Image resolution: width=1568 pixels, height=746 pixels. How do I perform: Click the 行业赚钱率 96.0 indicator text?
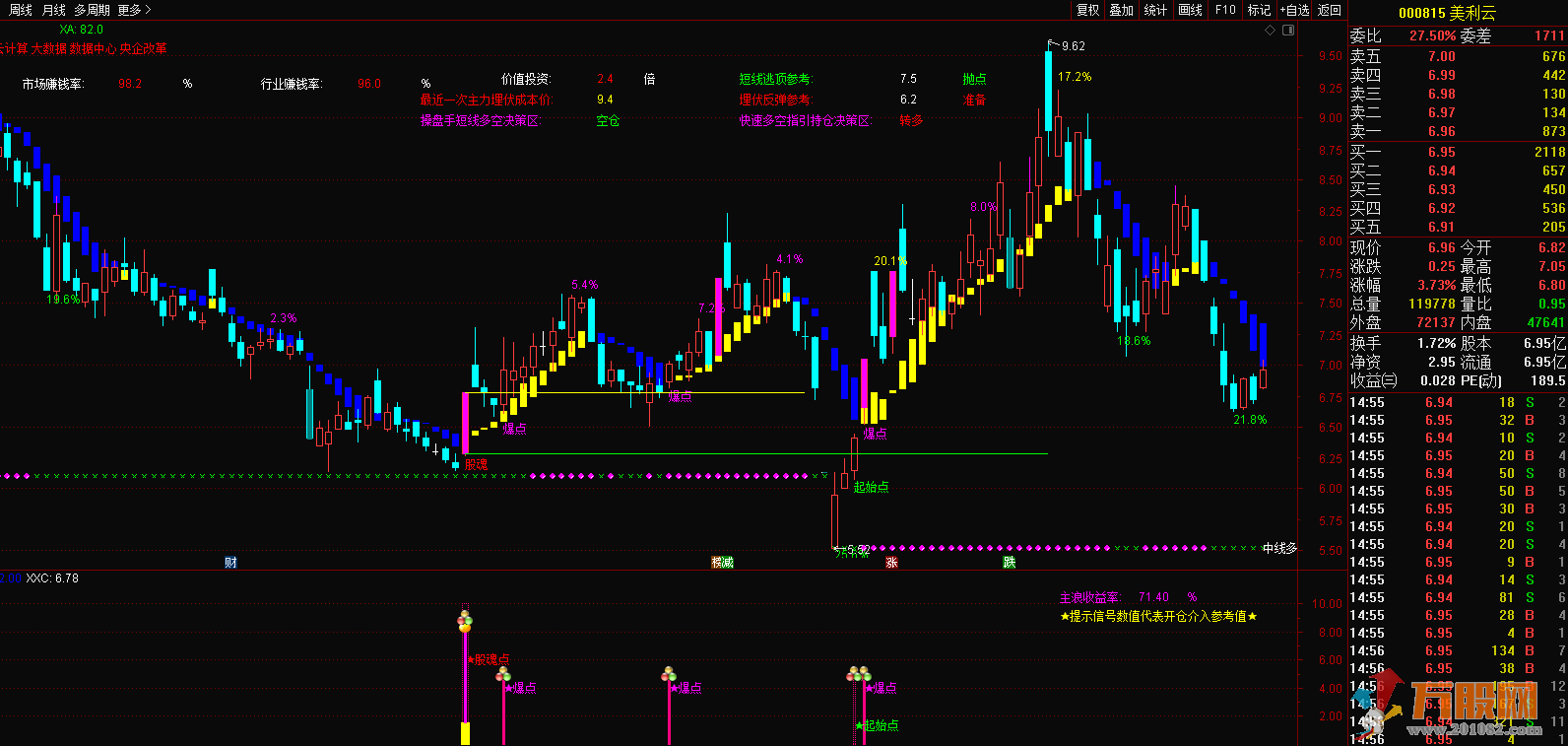tap(321, 84)
